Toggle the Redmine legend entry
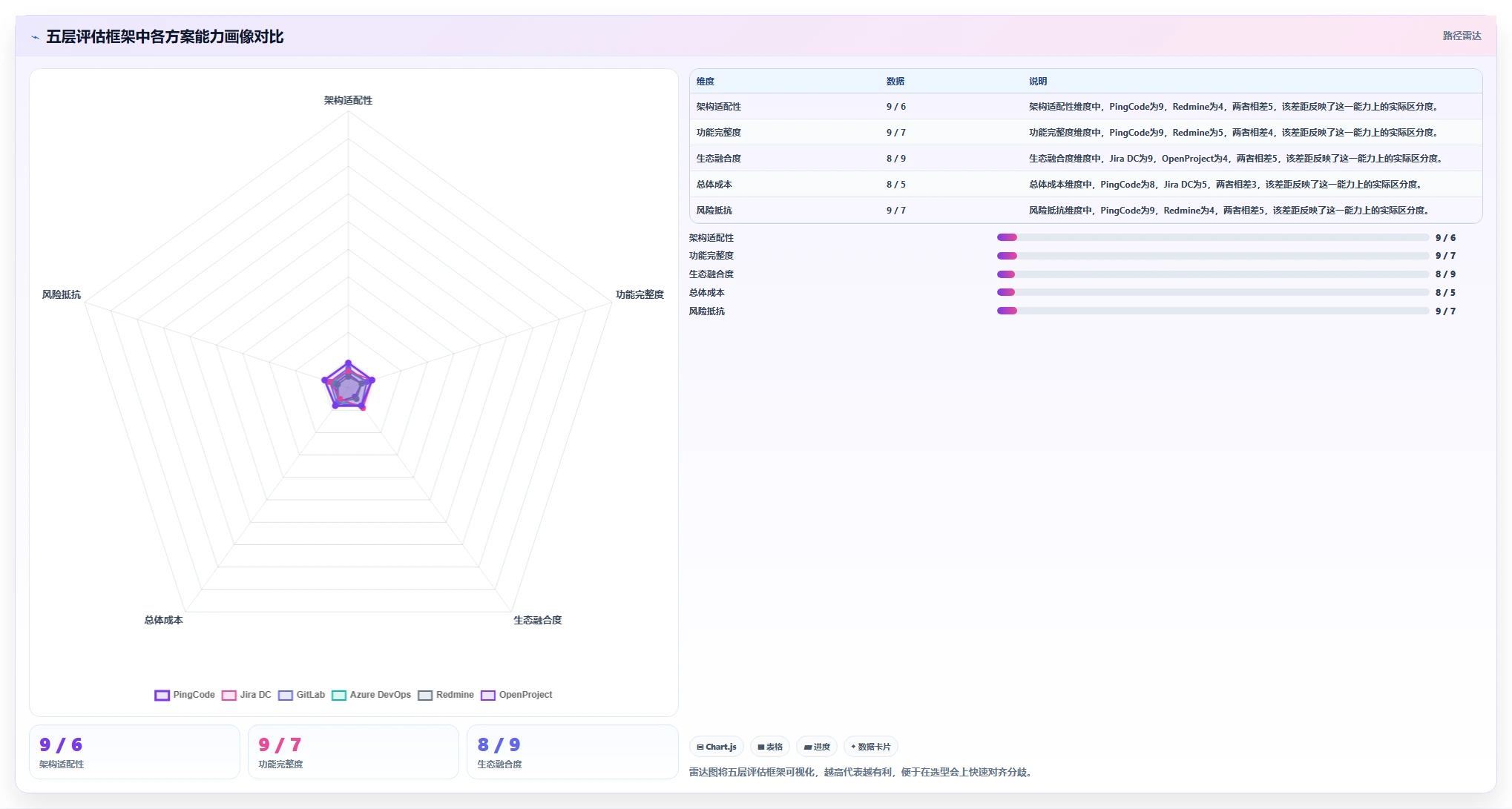This screenshot has height=809, width=1512. tap(445, 695)
